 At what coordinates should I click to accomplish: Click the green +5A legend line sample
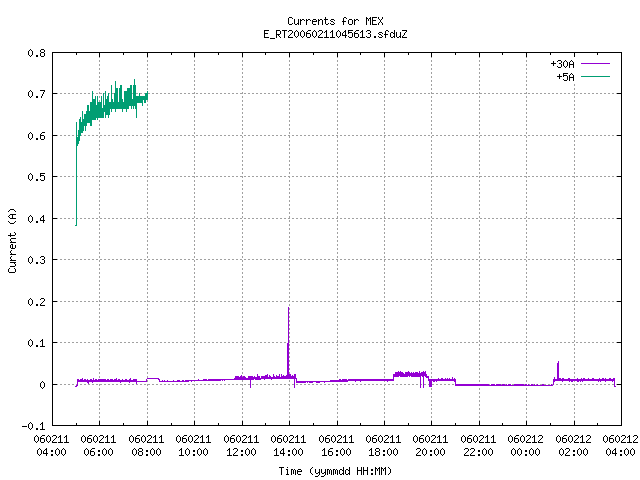(x=595, y=76)
